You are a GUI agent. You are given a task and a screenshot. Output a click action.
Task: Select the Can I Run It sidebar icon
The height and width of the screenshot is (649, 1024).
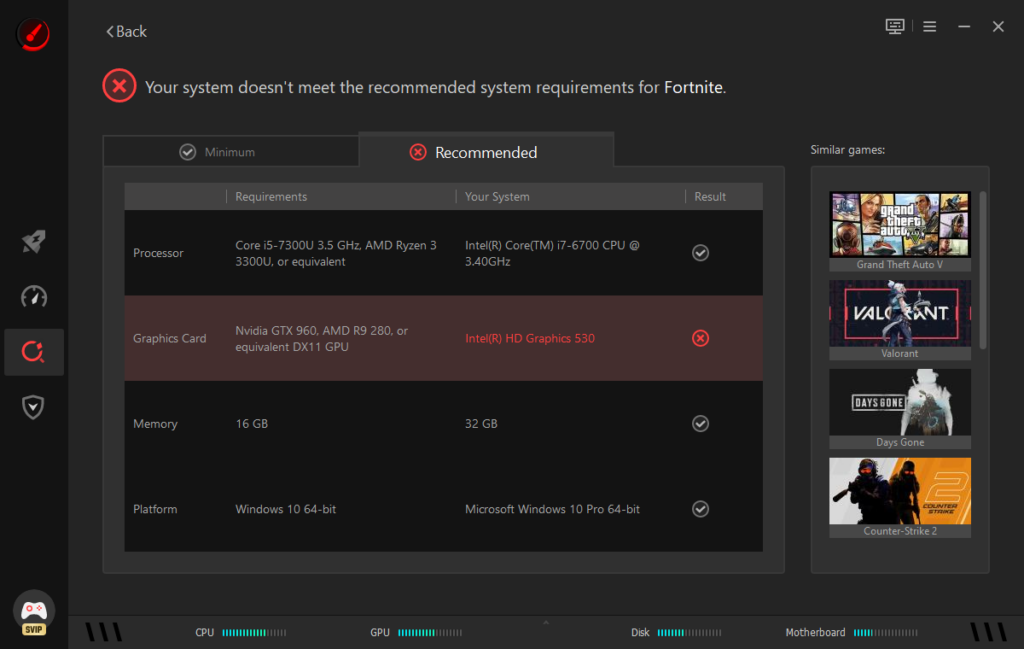click(x=33, y=352)
